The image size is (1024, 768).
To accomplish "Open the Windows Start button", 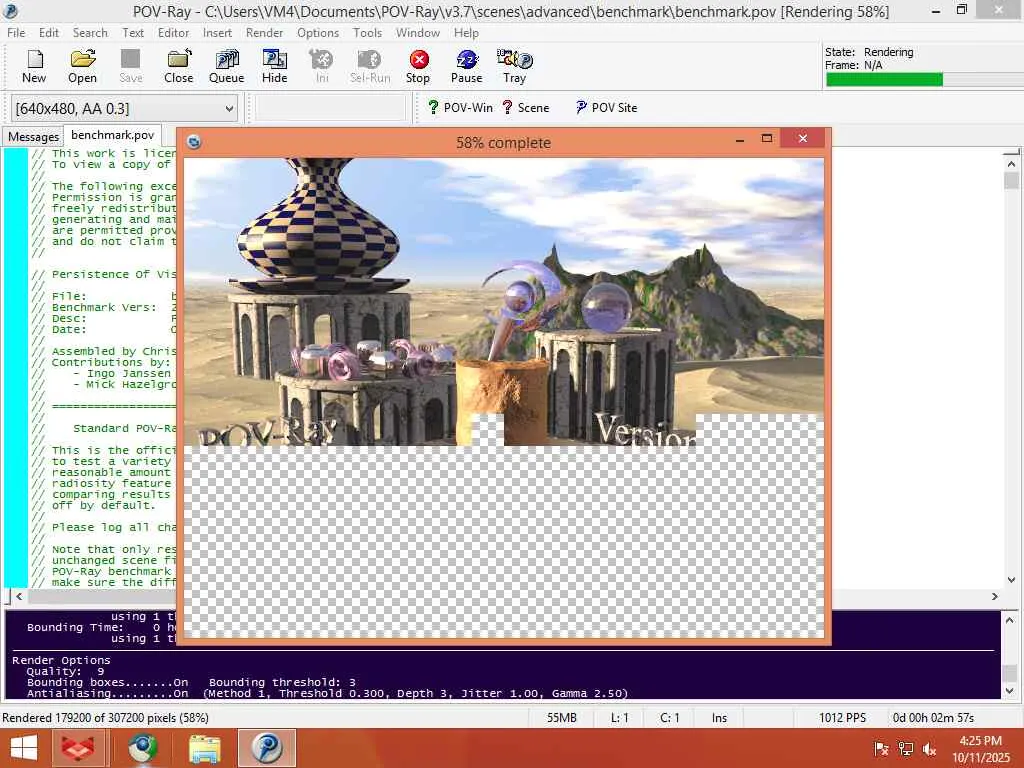I will 24,748.
